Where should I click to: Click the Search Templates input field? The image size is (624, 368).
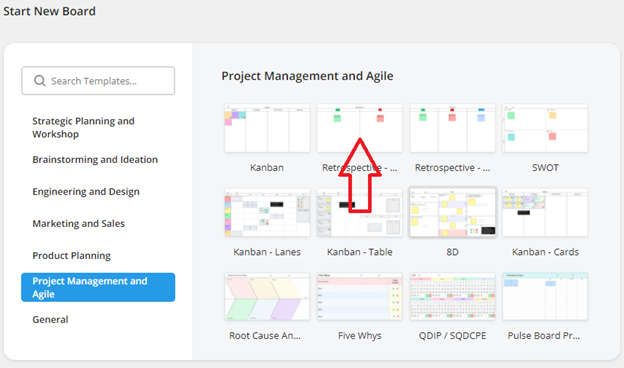pos(98,81)
